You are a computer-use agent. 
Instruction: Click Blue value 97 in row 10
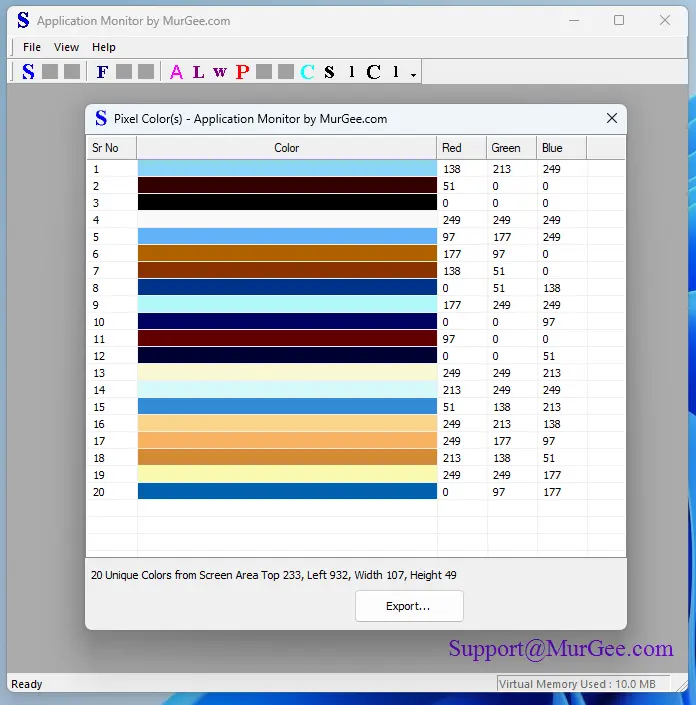click(x=549, y=322)
